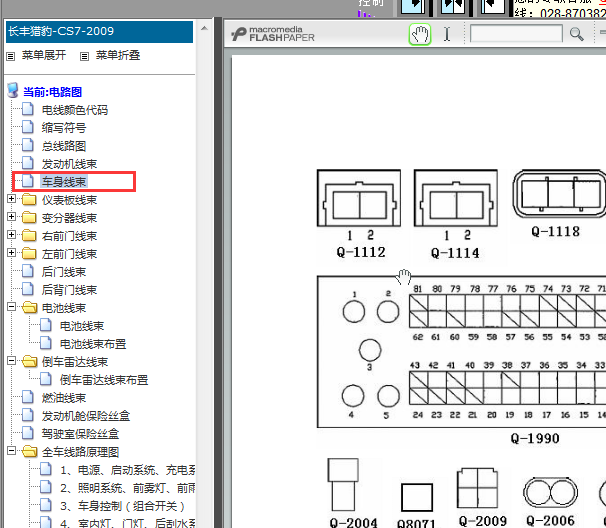Screen dimensions: 606x528
Task: Open 总线路图 document
Action: click(x=64, y=146)
